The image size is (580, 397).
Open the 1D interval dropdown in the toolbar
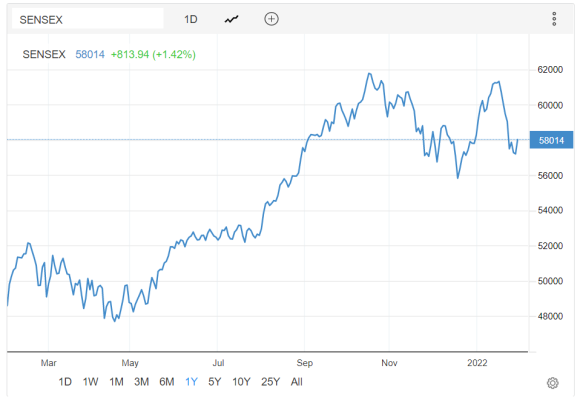(x=191, y=19)
